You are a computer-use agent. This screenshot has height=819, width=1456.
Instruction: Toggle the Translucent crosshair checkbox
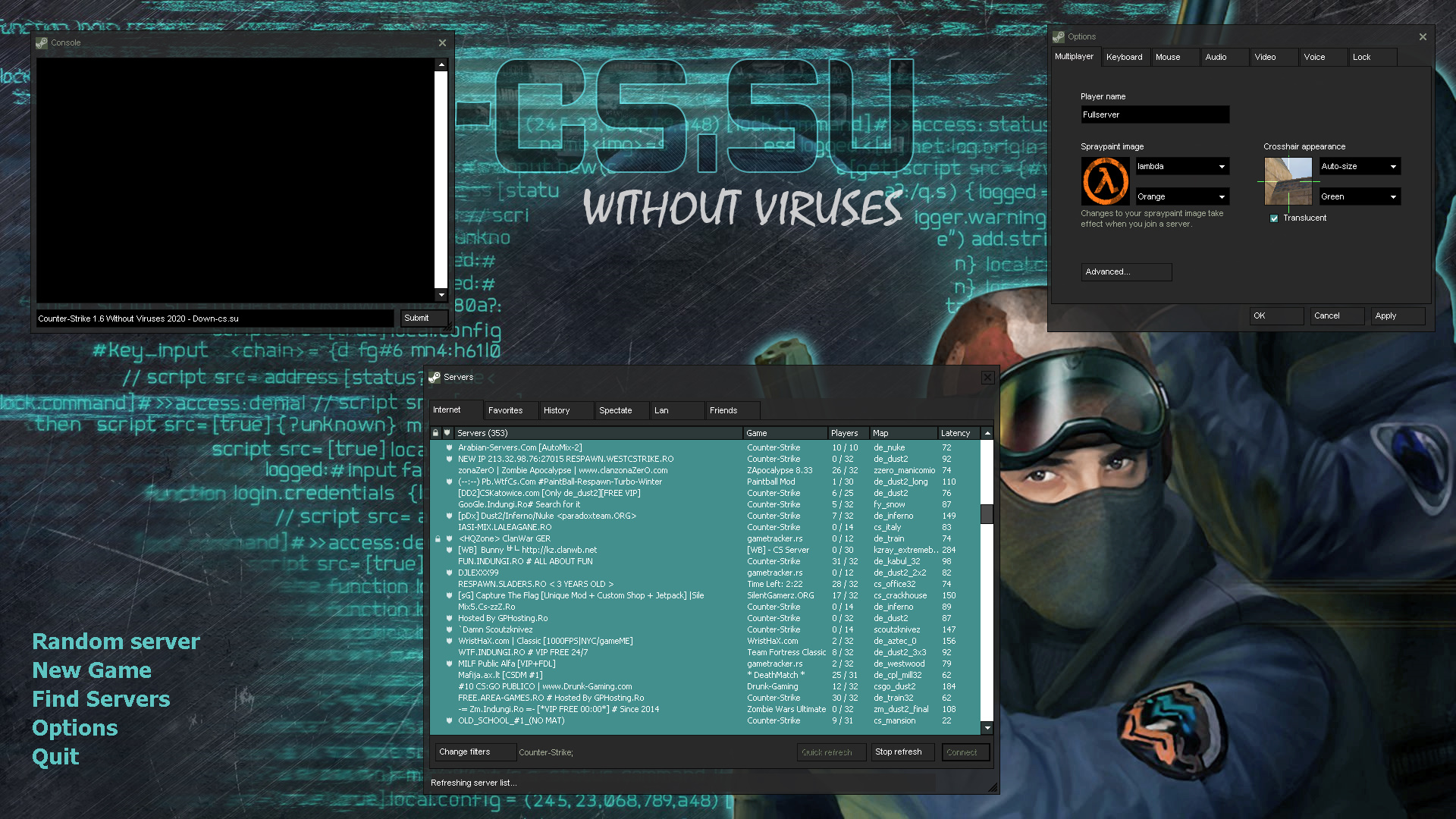point(1274,218)
